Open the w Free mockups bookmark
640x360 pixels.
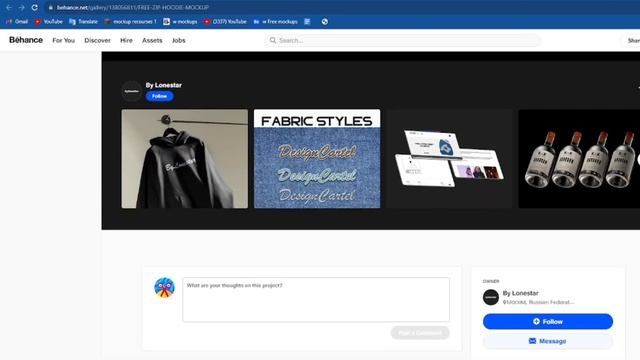coord(276,22)
